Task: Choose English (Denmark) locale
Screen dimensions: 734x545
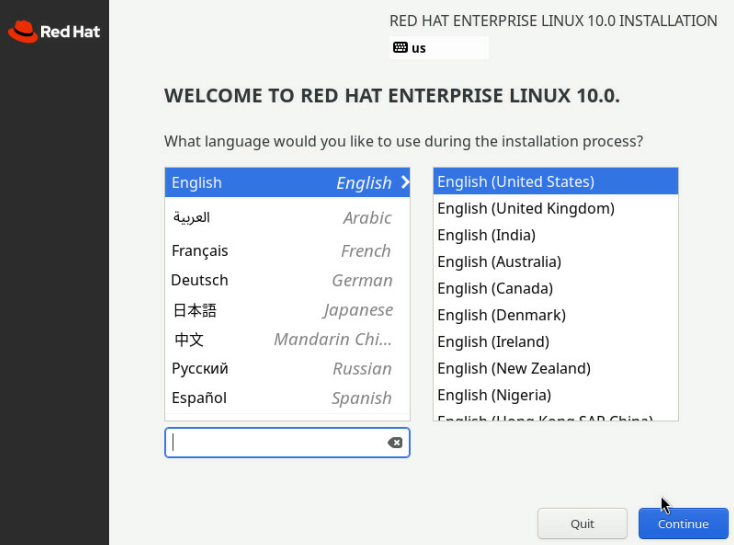Action: 556,315
